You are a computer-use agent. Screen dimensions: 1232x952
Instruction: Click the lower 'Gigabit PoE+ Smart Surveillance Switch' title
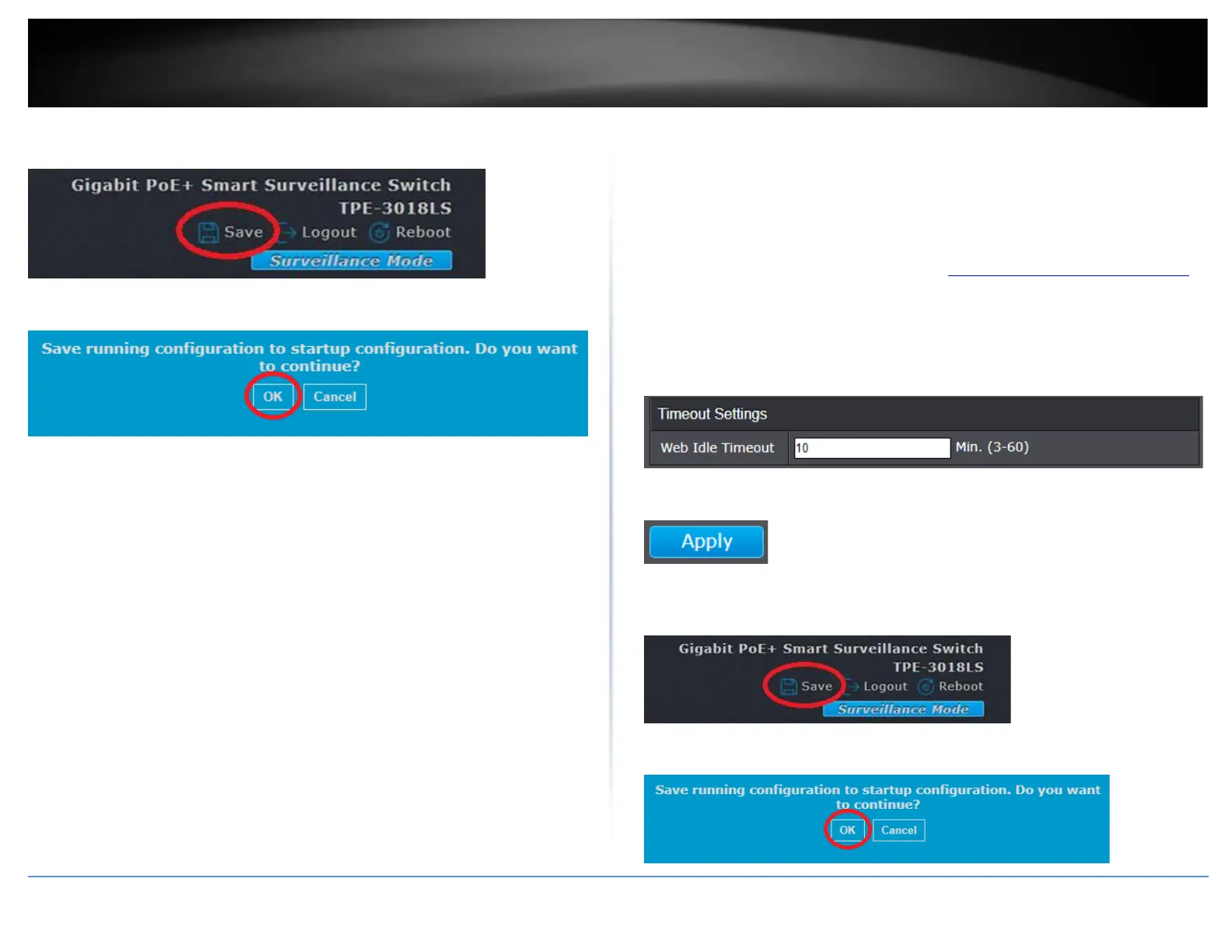(831, 649)
